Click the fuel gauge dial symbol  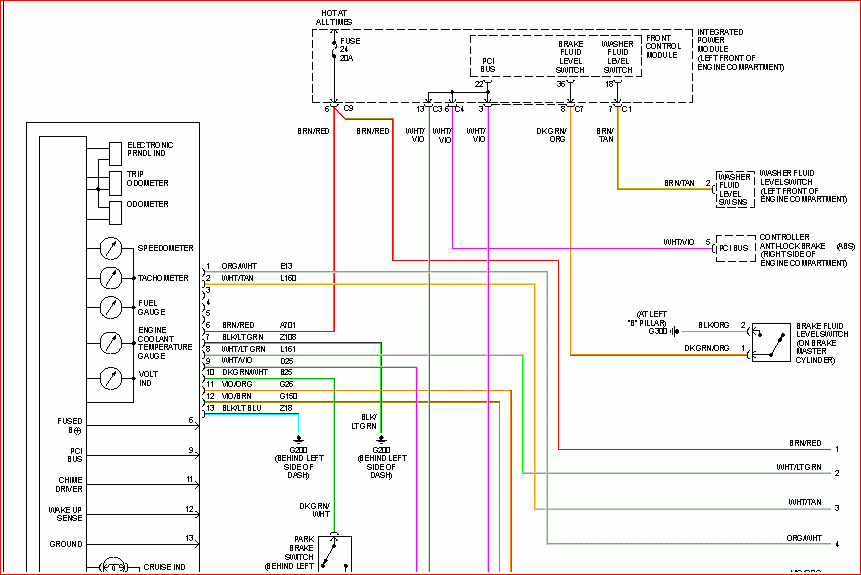click(111, 307)
